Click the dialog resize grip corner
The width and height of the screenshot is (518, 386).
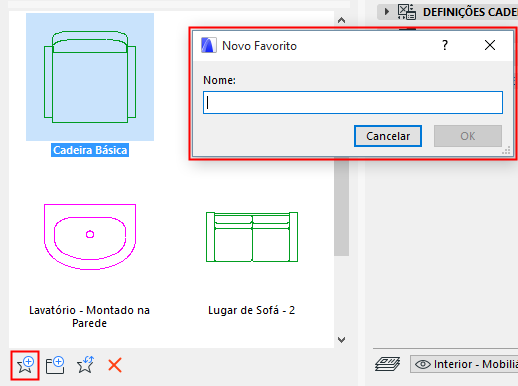click(506, 151)
